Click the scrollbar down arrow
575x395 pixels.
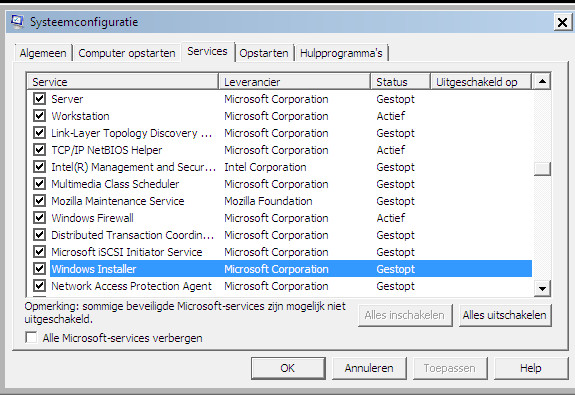[x=542, y=288]
